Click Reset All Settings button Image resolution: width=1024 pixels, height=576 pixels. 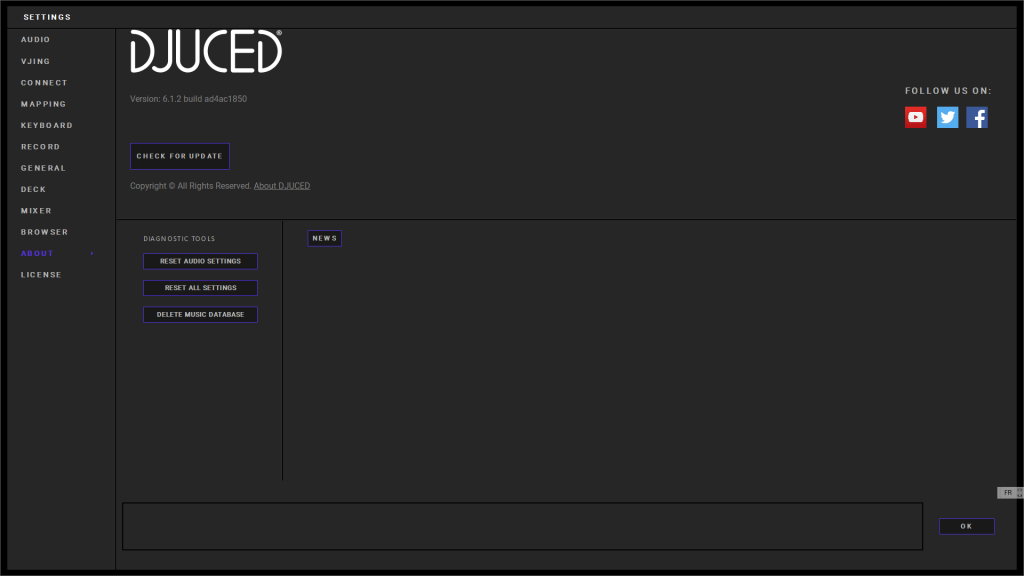click(200, 288)
